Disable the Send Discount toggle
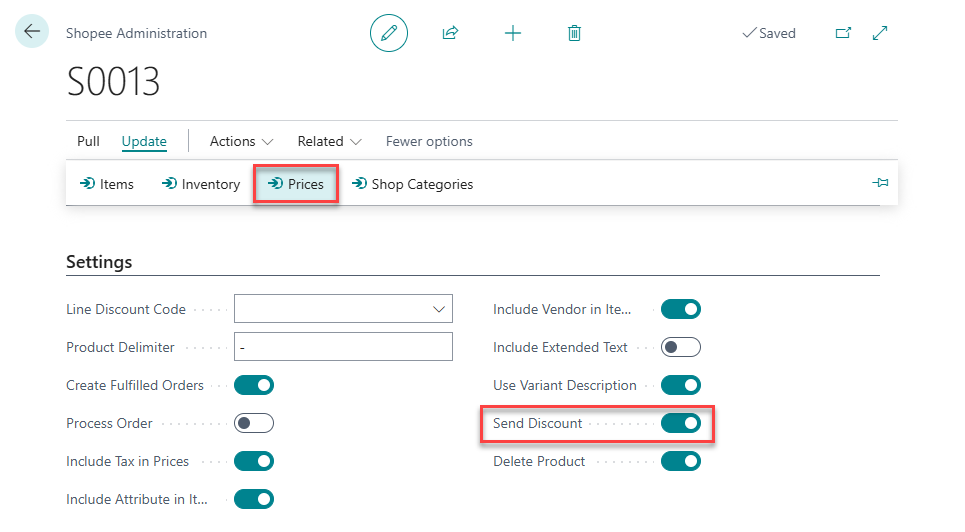This screenshot has height=532, width=965. tap(681, 423)
